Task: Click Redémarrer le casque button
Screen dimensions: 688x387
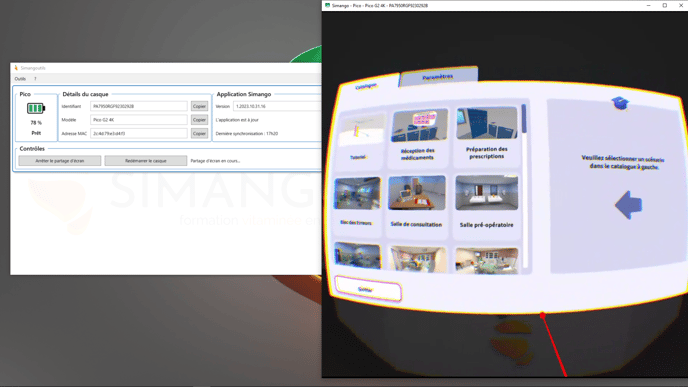Action: [x=146, y=161]
